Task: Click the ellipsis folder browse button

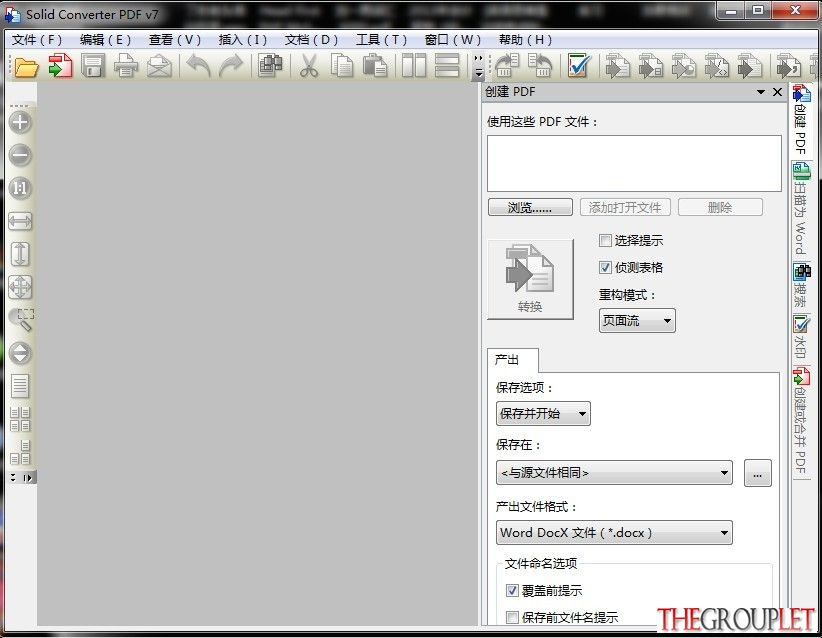Action: (758, 473)
